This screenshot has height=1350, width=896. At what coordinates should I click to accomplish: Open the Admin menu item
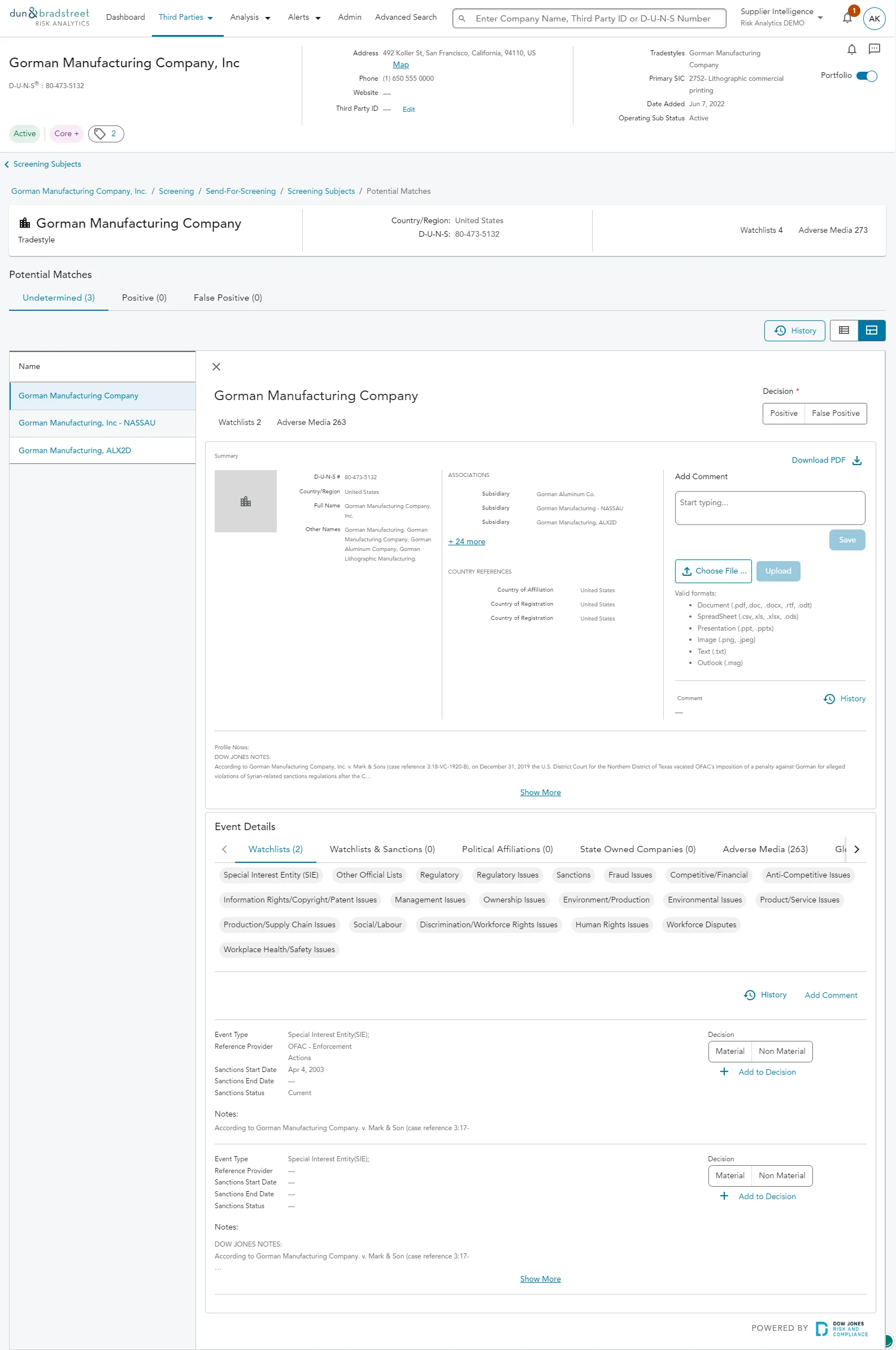349,17
